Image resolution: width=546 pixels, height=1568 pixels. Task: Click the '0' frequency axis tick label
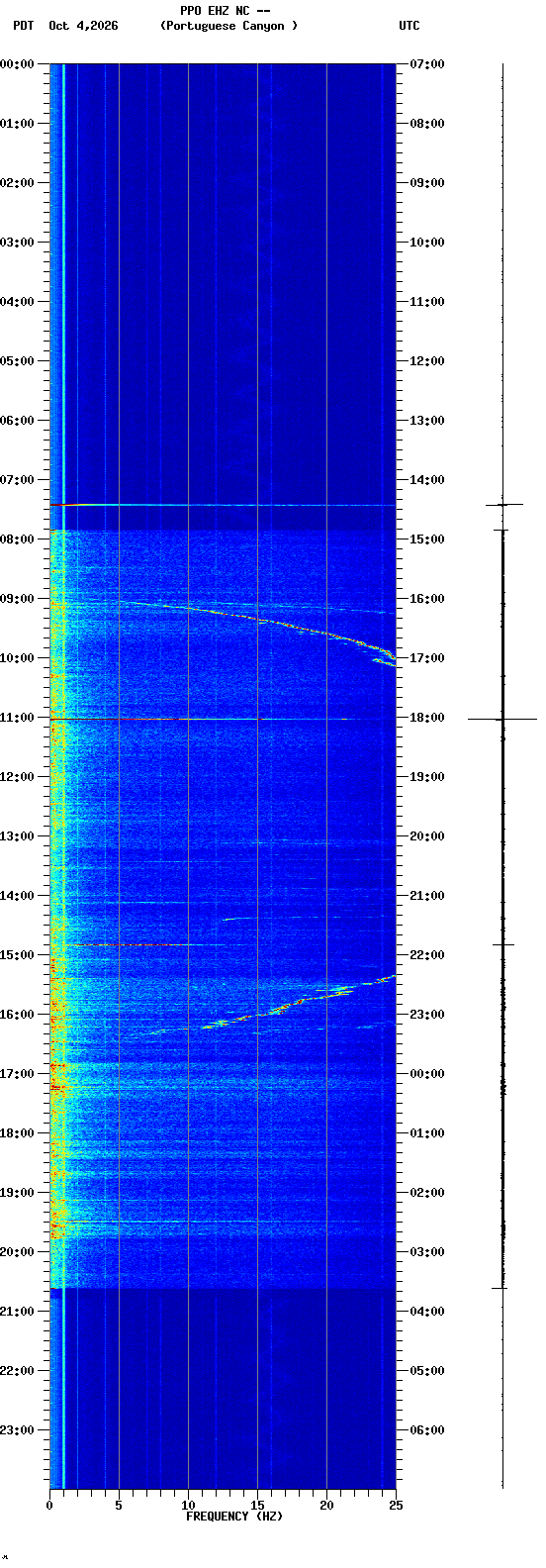pos(49,1506)
